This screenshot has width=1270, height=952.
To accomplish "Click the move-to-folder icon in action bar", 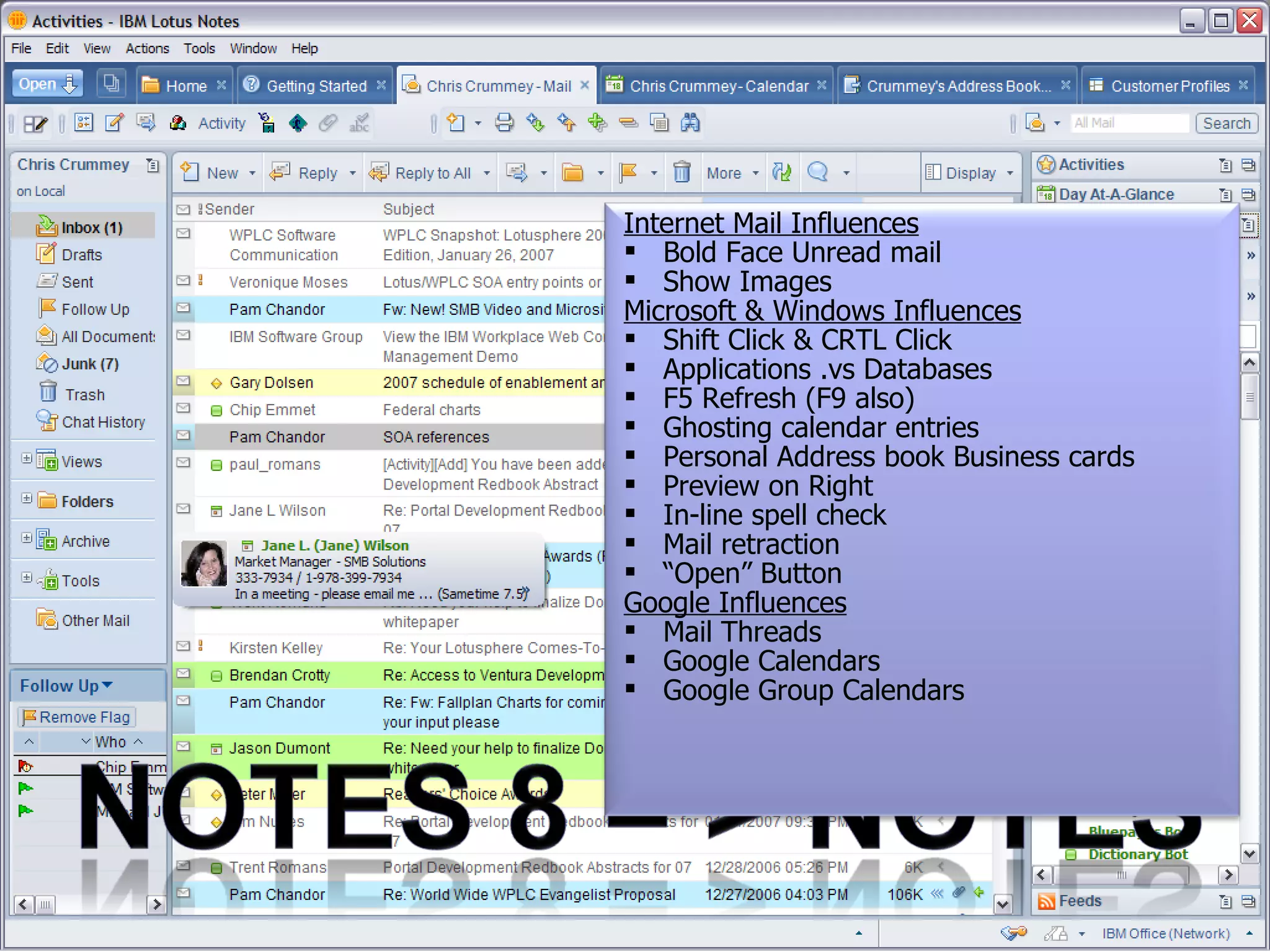I will click(x=572, y=172).
